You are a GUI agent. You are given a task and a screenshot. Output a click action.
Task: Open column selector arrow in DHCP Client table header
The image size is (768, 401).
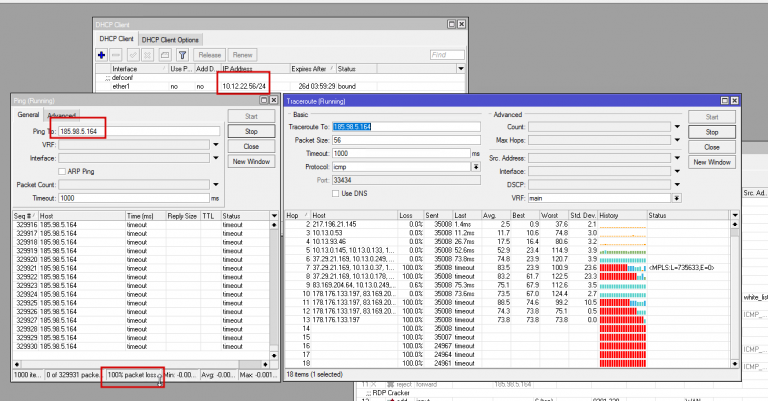[x=461, y=69]
